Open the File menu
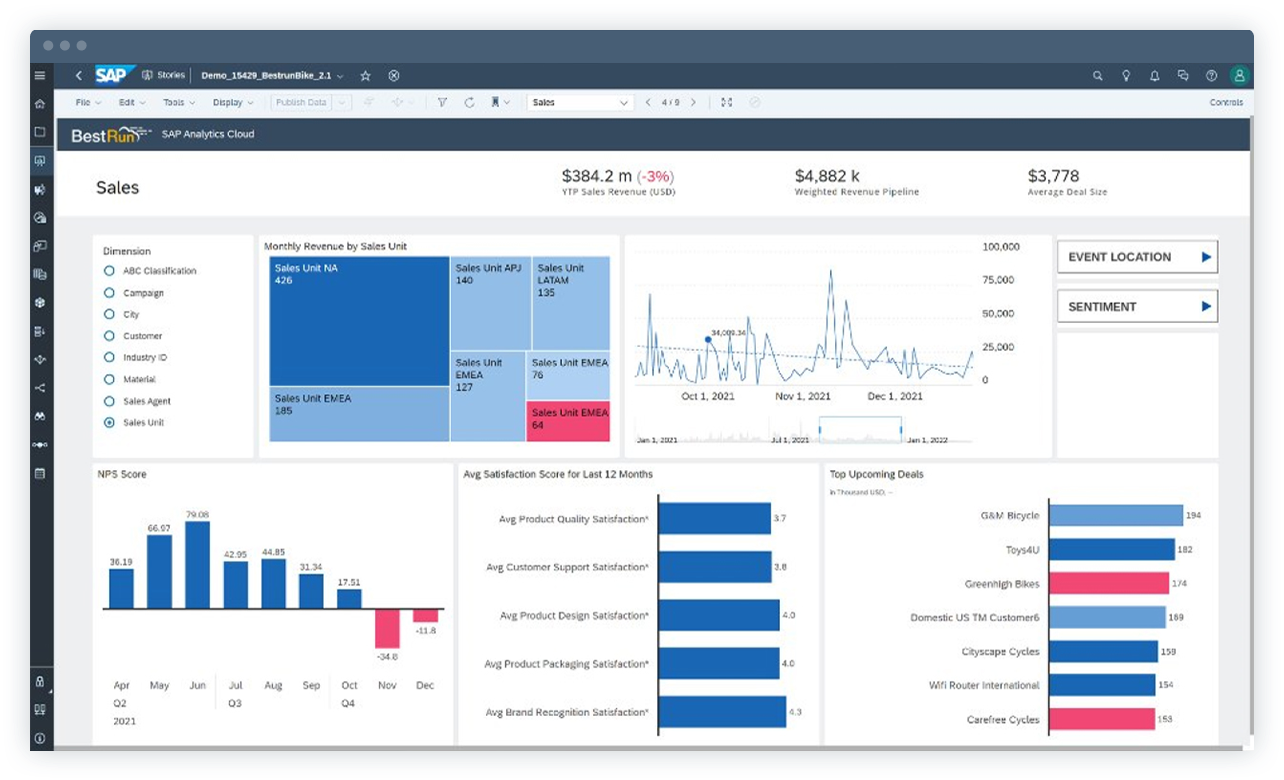1284x780 pixels. click(x=87, y=102)
